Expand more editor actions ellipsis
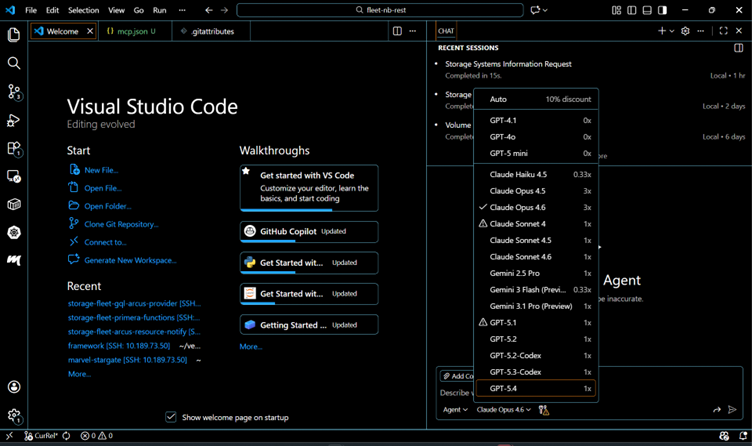Screen dimensions: 752x446 tap(412, 31)
